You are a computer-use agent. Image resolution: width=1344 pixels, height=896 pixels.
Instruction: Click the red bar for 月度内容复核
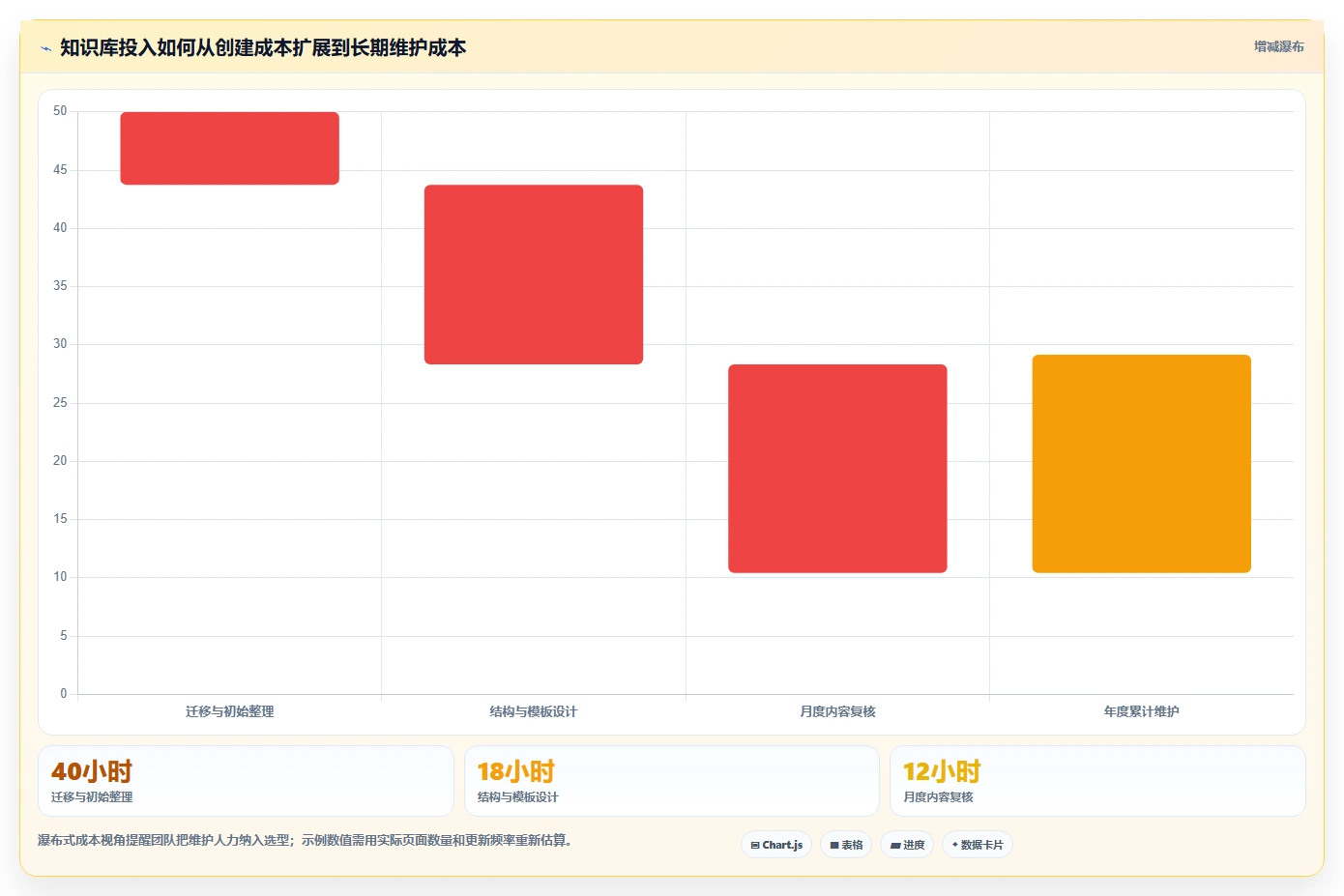837,469
